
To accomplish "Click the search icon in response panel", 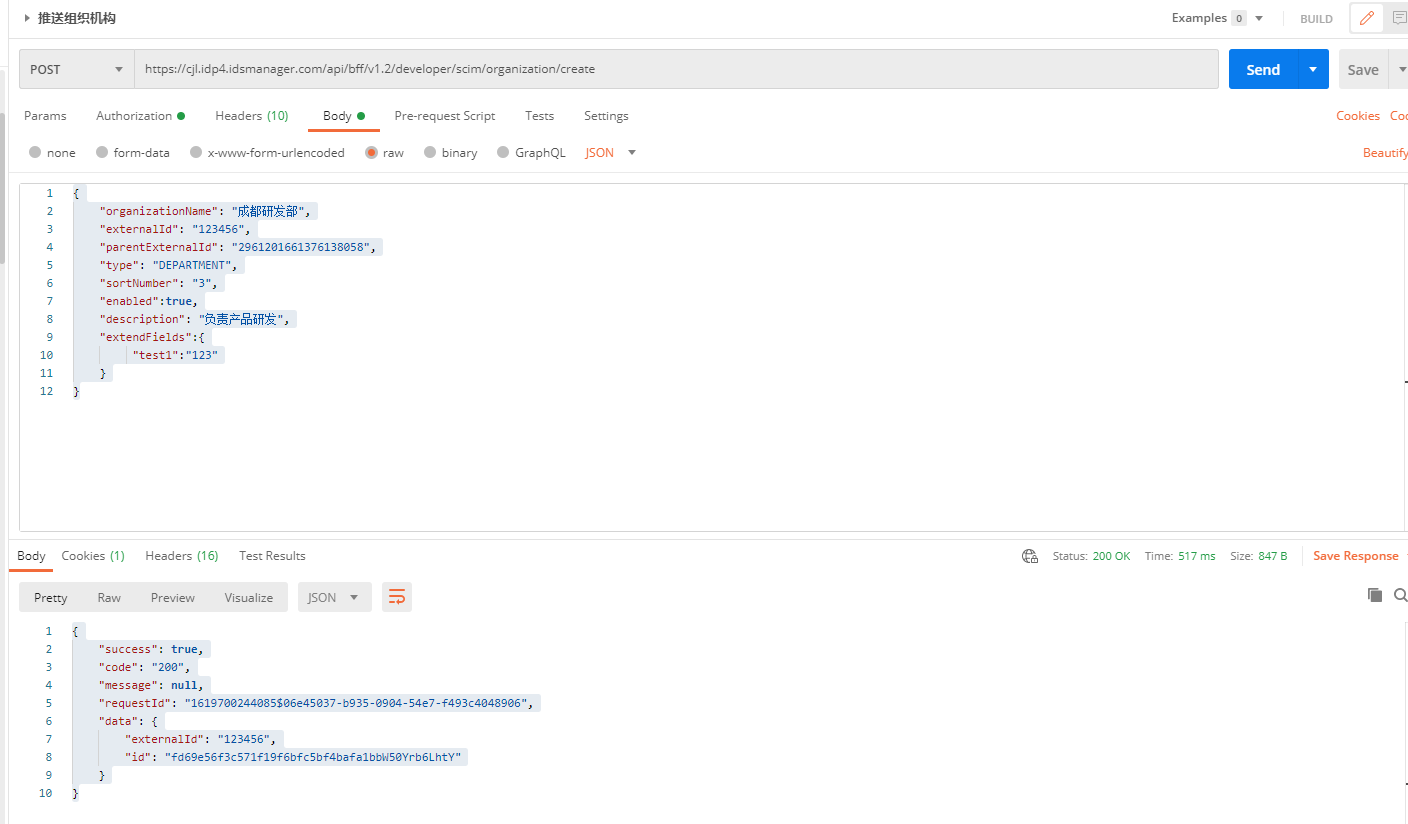I will 1400,595.
